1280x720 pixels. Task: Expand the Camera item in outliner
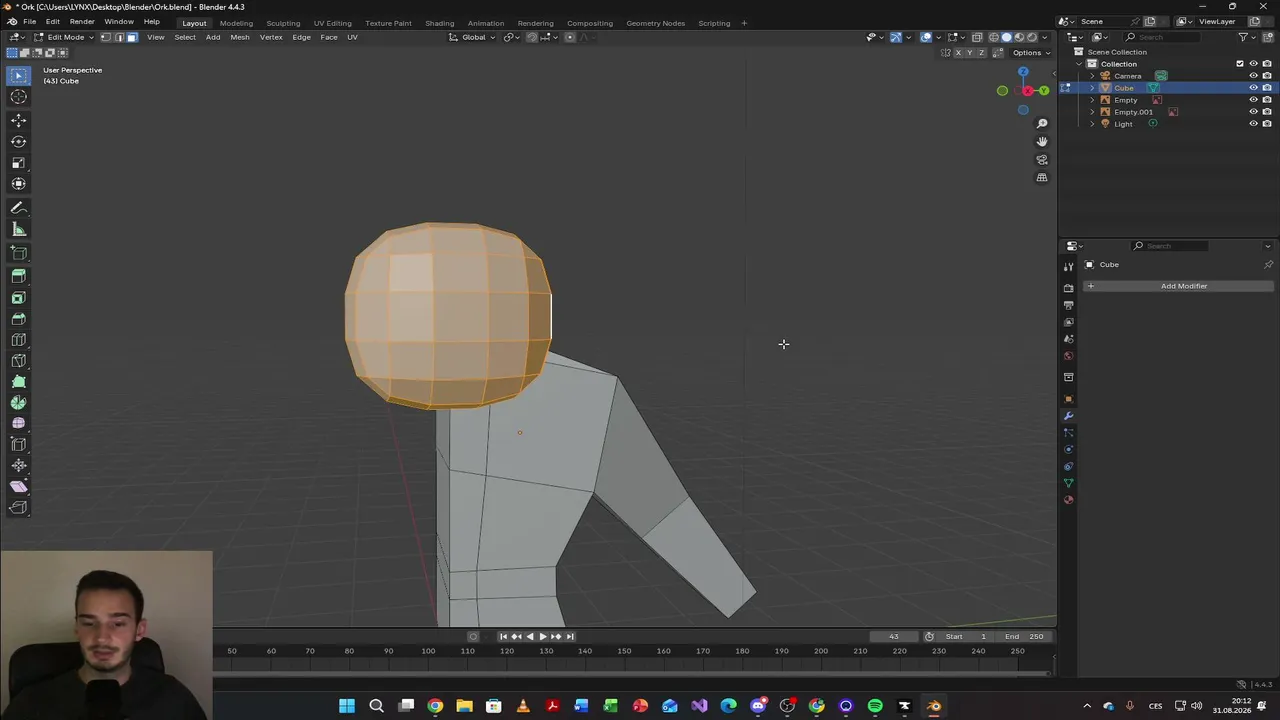point(1092,76)
